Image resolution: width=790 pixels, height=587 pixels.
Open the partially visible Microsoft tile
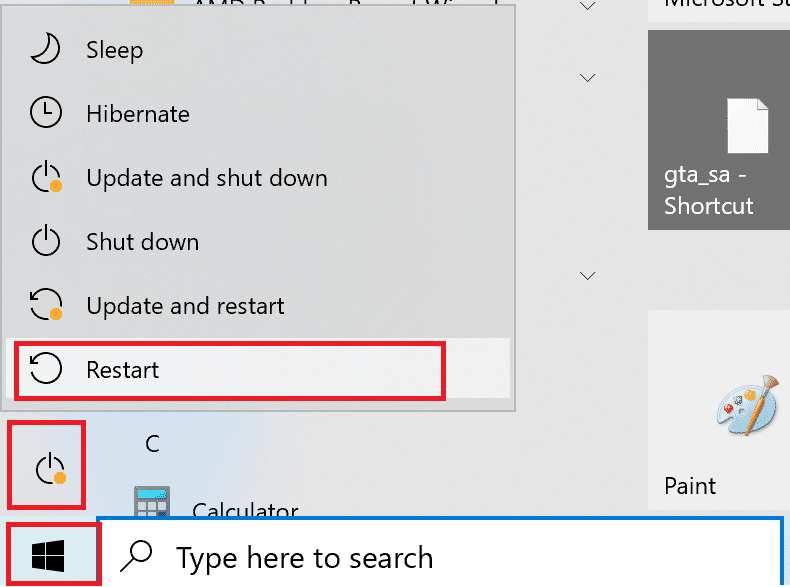coord(718,8)
